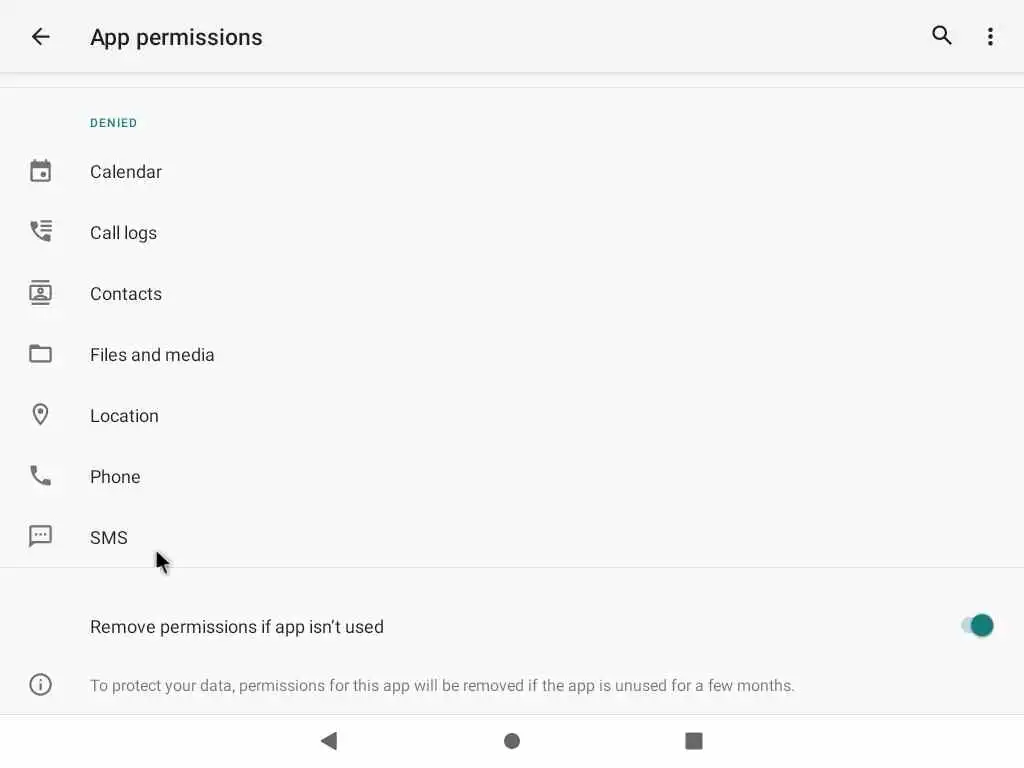Click the info circle icon
The width and height of the screenshot is (1024, 768).
tap(40, 685)
